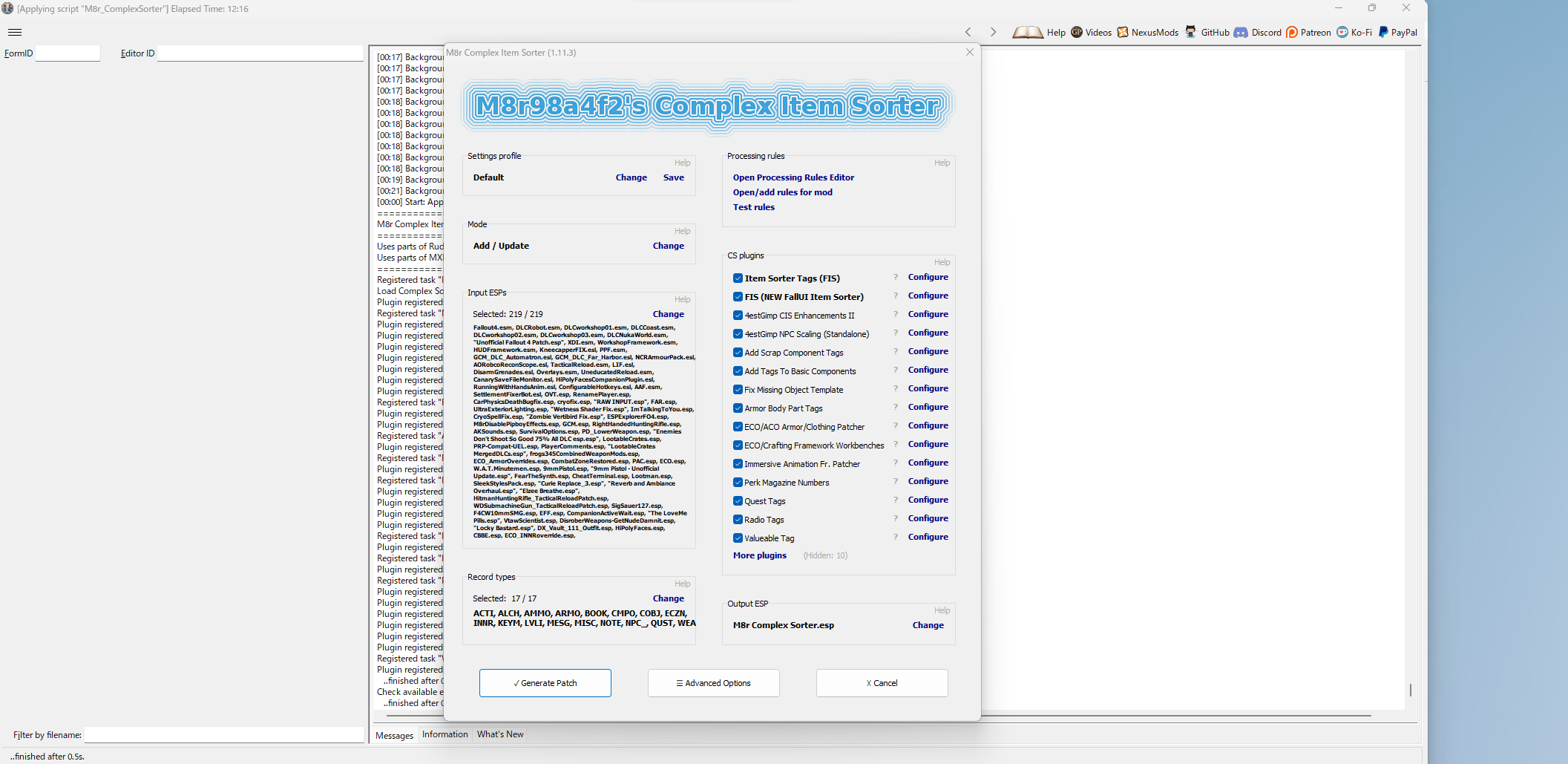This screenshot has height=764, width=1568.
Task: Switch to the What's New tab
Action: (500, 734)
